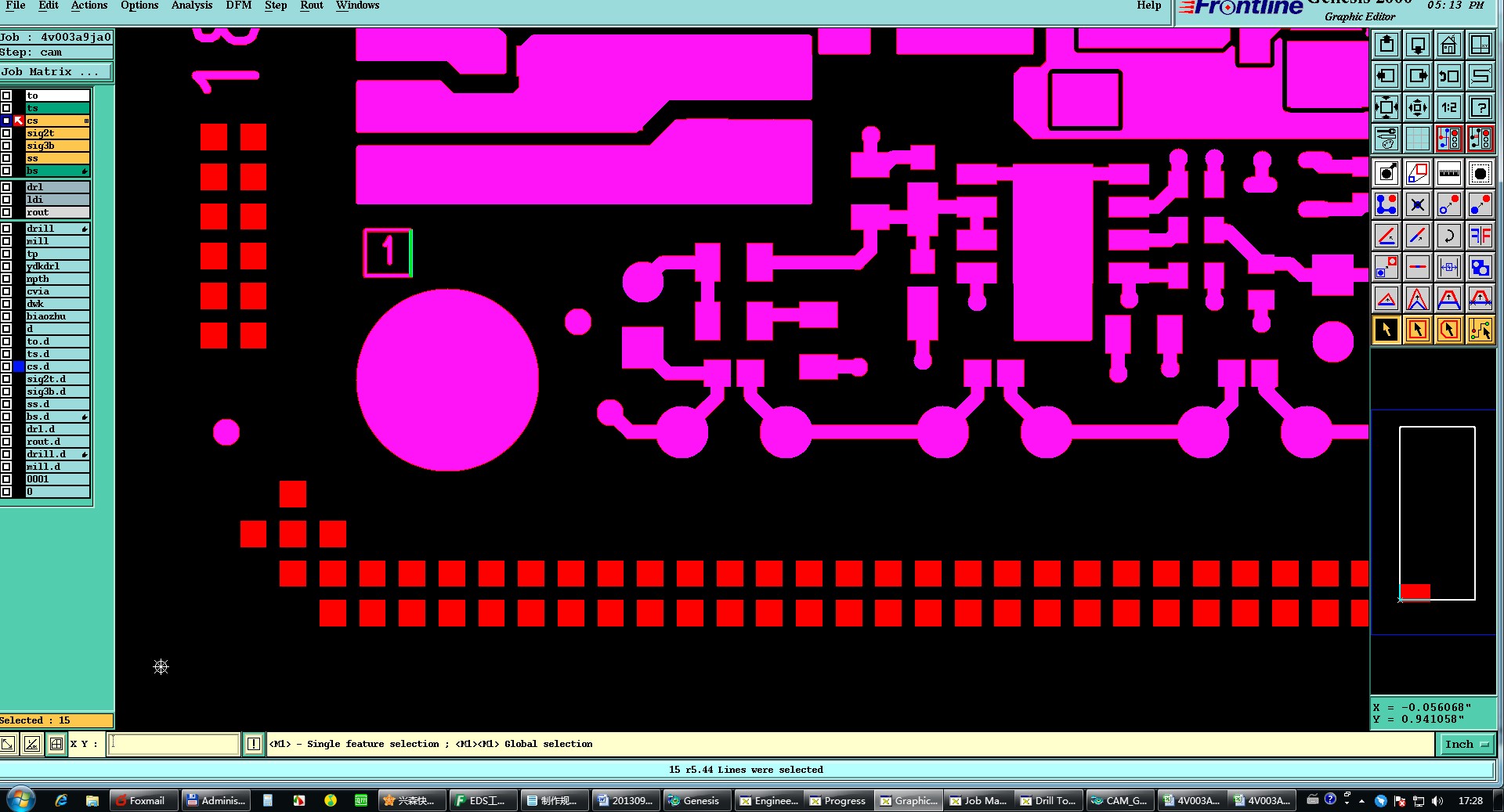Open the Actions menu
Screen dimensions: 1504x812
tap(89, 5)
